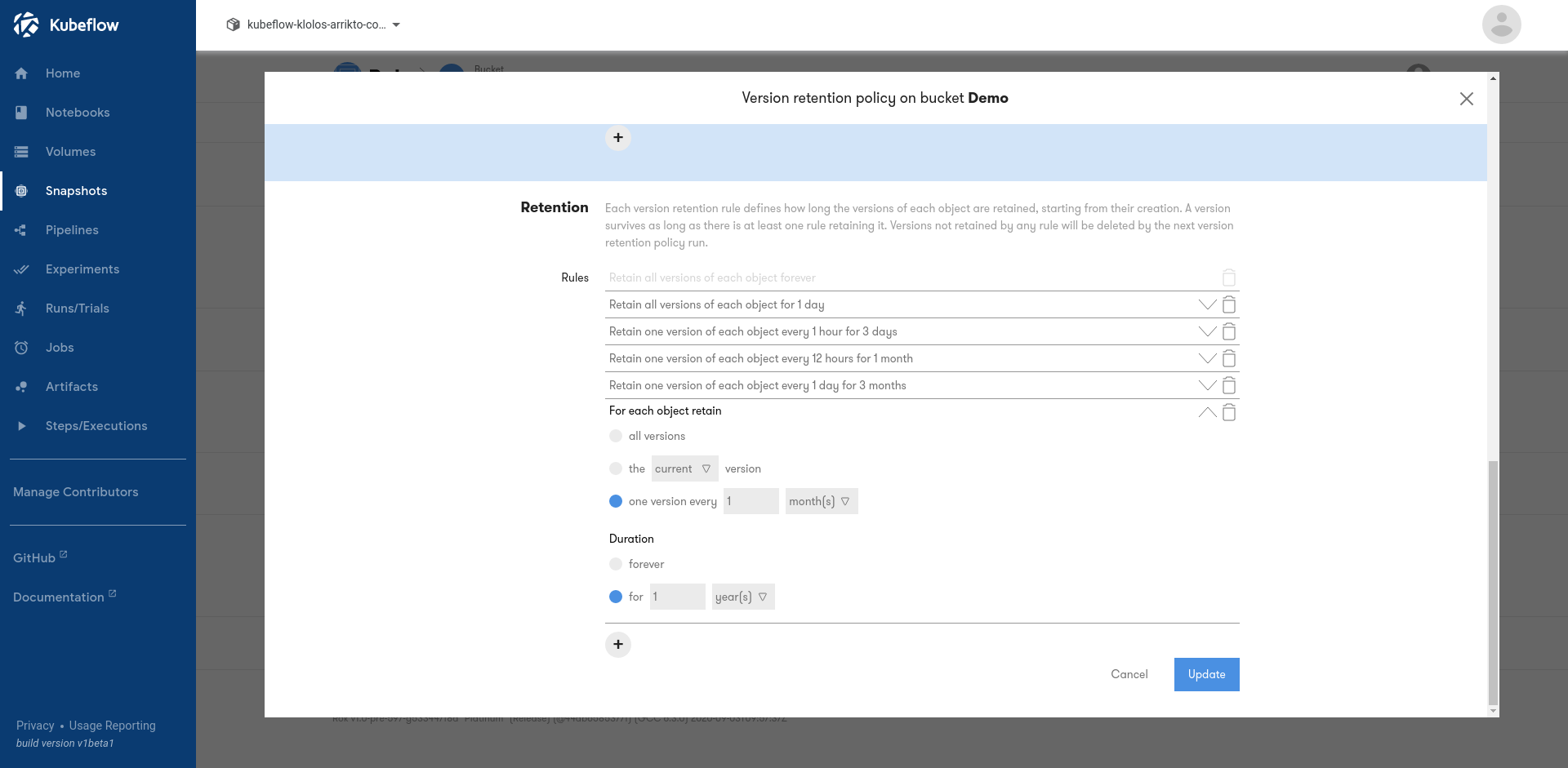The height and width of the screenshot is (768, 1568).
Task: Open the 'year(s)' duration unit dropdown
Action: [743, 597]
